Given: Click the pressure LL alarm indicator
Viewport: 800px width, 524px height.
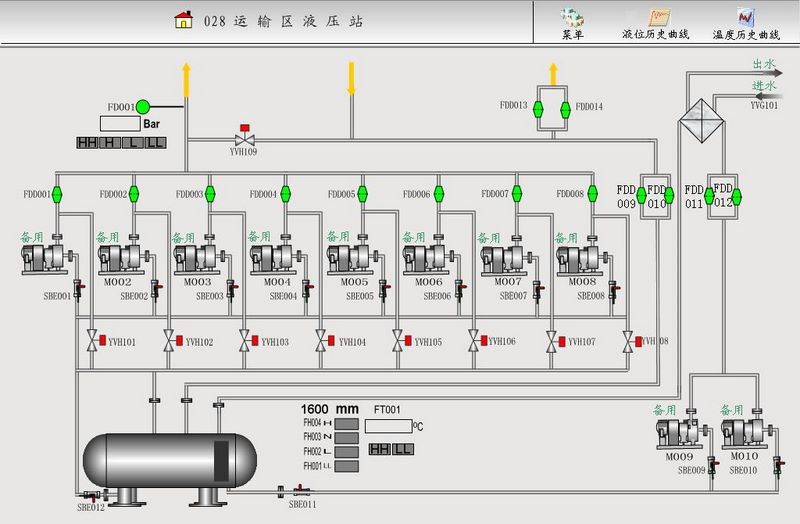Looking at the screenshot, I should click(156, 142).
